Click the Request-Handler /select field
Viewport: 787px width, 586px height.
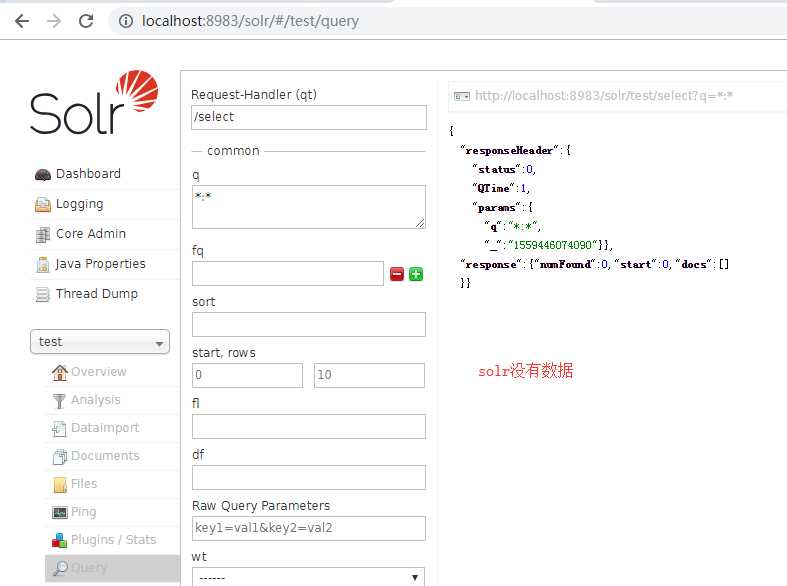pyautogui.click(x=309, y=117)
